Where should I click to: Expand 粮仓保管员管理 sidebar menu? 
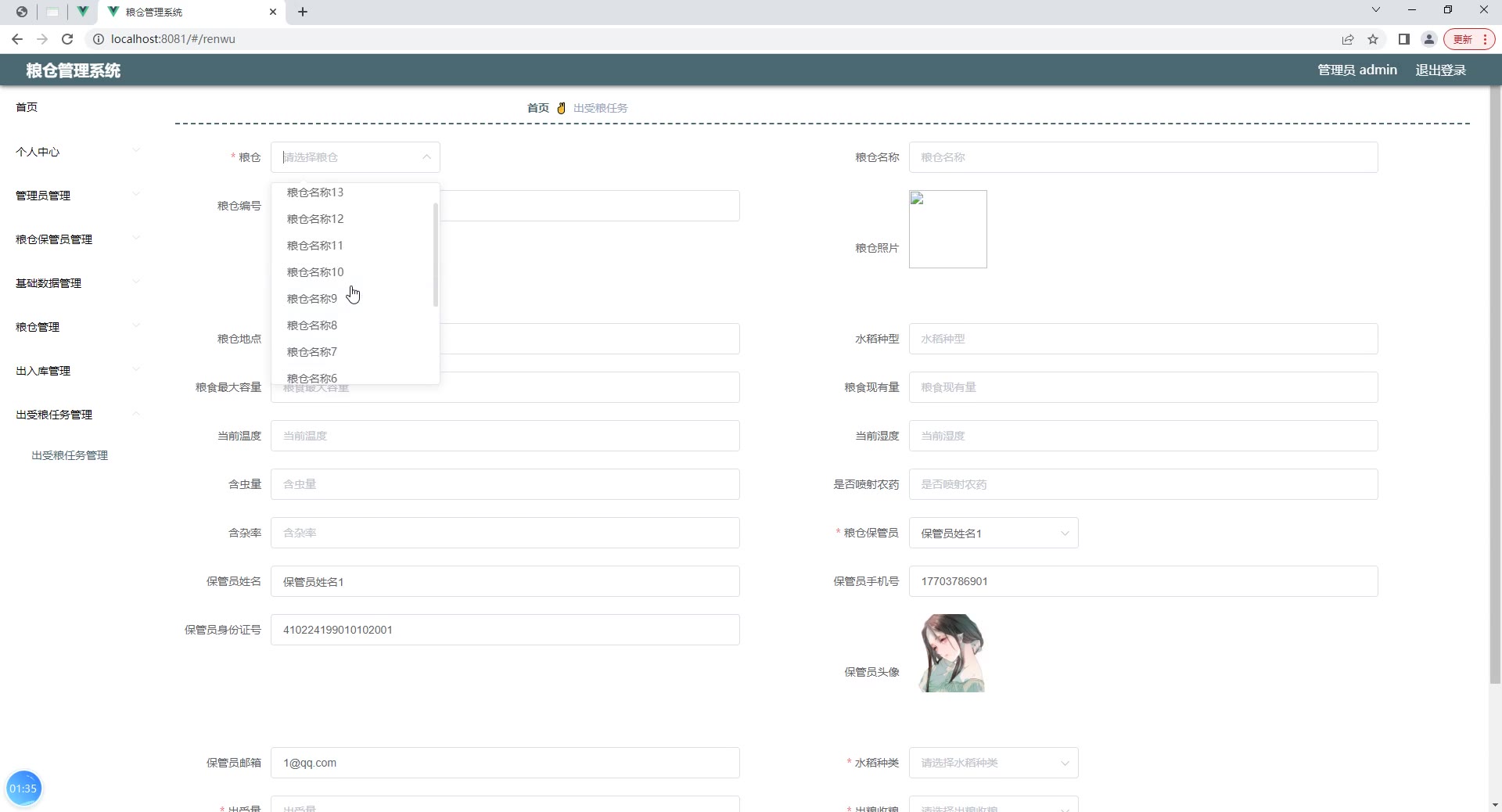click(x=78, y=239)
